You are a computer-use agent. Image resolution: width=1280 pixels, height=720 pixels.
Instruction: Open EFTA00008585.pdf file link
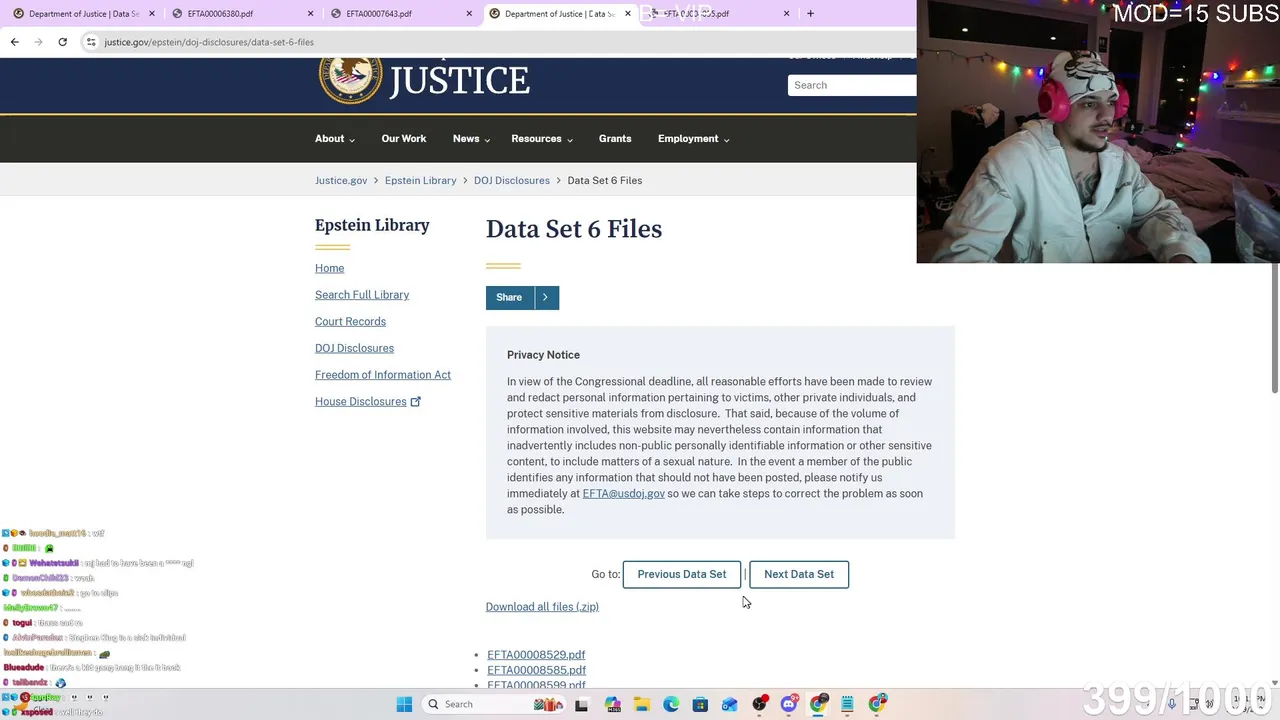pyautogui.click(x=536, y=670)
